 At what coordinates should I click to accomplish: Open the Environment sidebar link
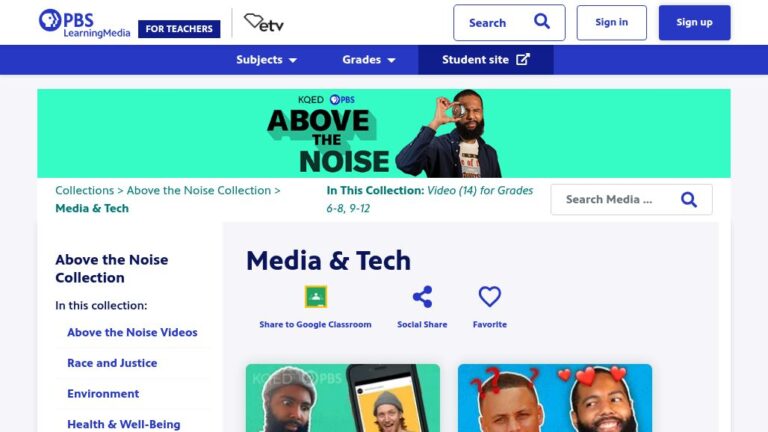(103, 394)
